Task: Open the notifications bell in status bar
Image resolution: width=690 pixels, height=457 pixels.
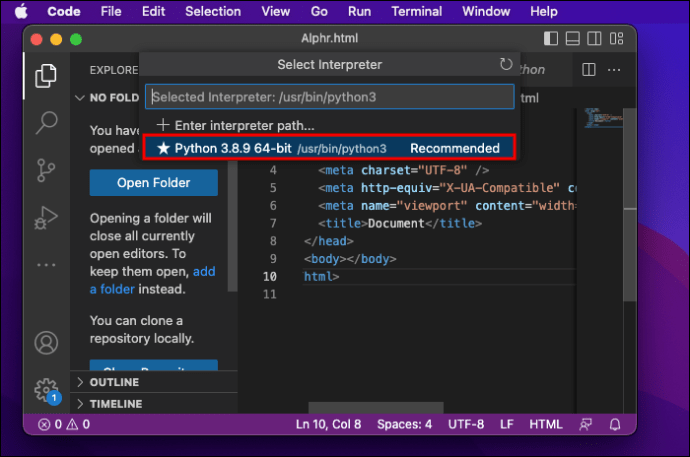Action: (x=615, y=424)
